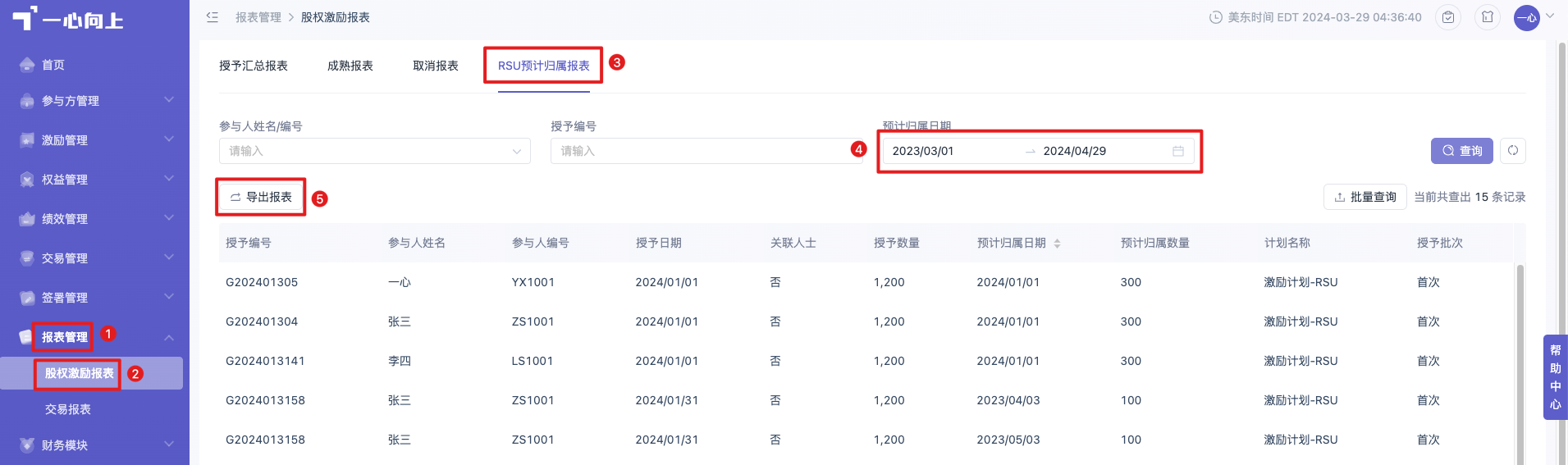Click the 权益管理 sidebar icon
Image resolution: width=1568 pixels, height=465 pixels.
(x=26, y=180)
